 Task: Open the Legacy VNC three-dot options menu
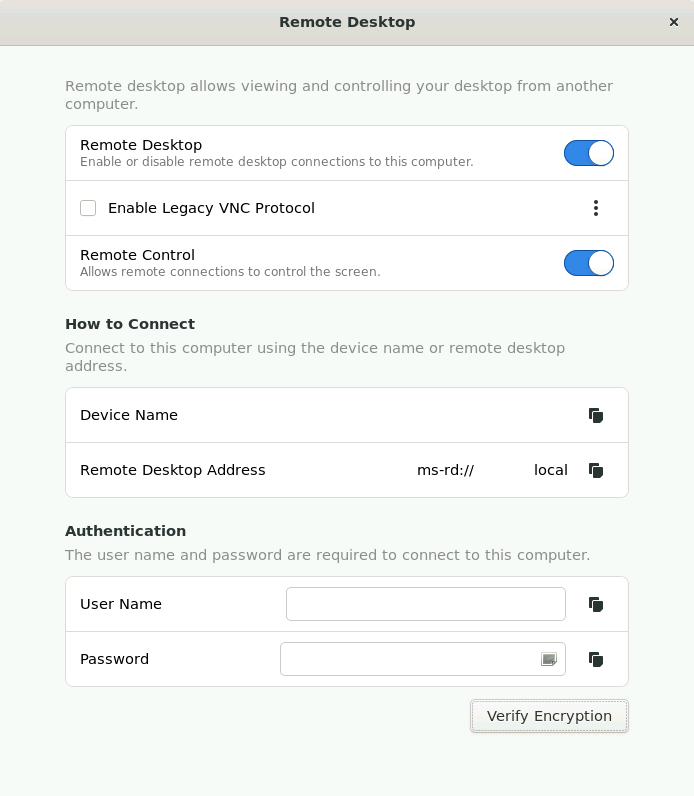click(x=596, y=208)
